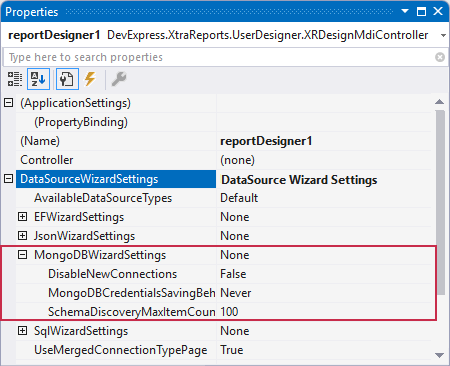Collapse the (ApplicationSettings) node

[9, 103]
